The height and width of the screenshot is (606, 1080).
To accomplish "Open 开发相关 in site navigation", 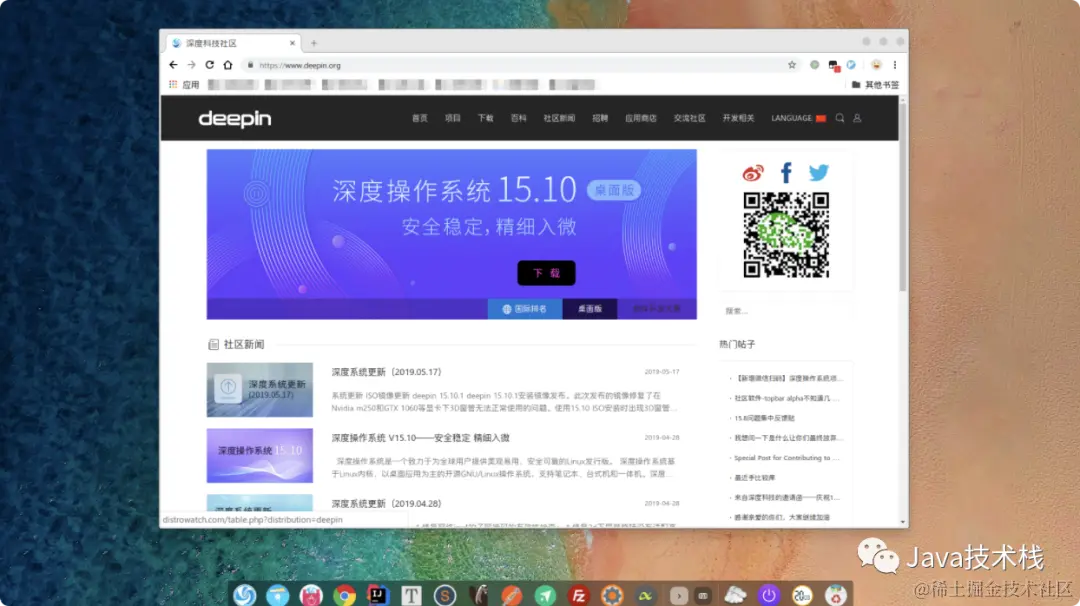I will pos(738,118).
